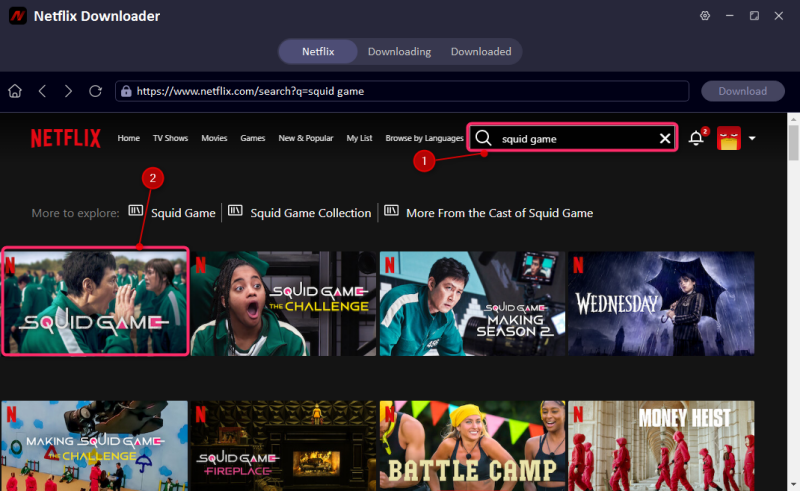Expand the profile dropdown arrow

click(x=752, y=138)
